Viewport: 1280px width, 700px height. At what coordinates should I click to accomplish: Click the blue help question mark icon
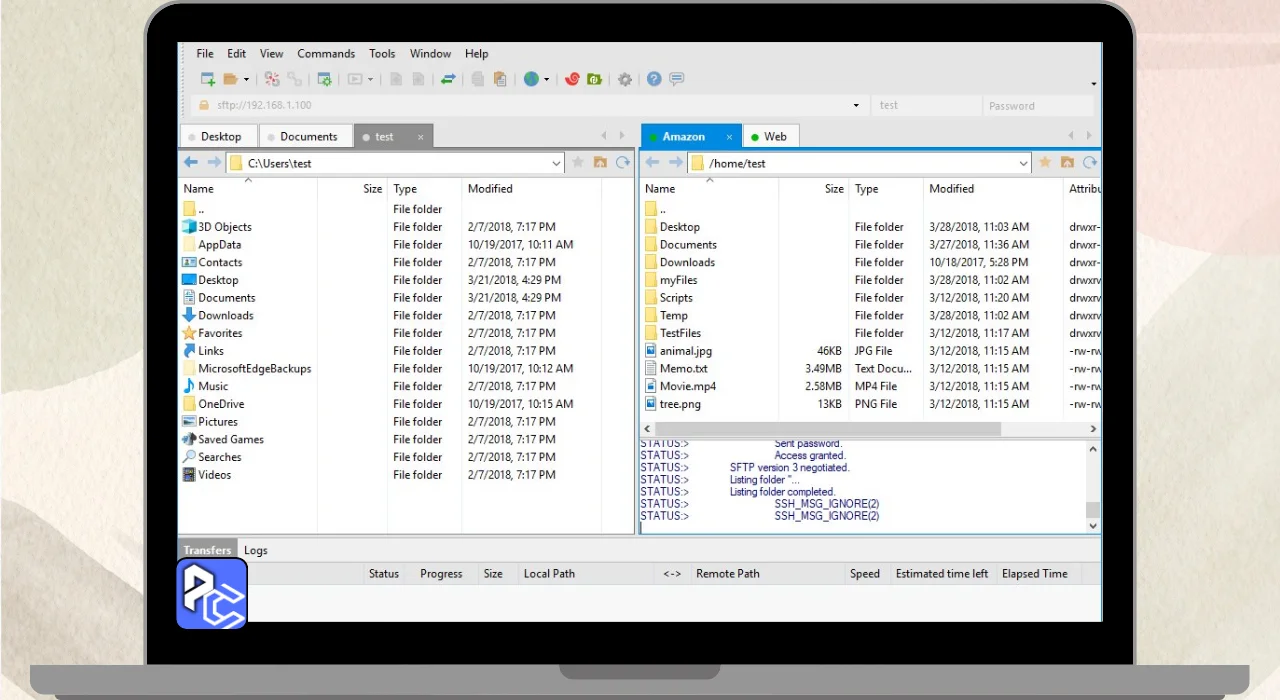[654, 79]
